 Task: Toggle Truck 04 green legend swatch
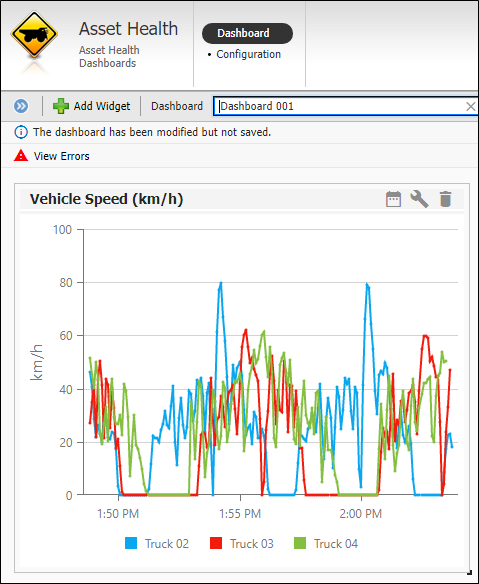coord(300,543)
